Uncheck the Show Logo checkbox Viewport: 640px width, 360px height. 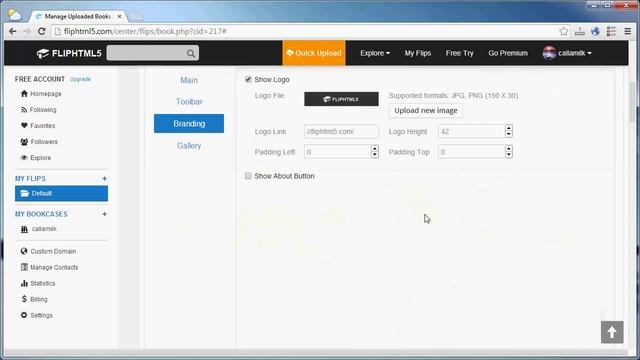coord(248,79)
